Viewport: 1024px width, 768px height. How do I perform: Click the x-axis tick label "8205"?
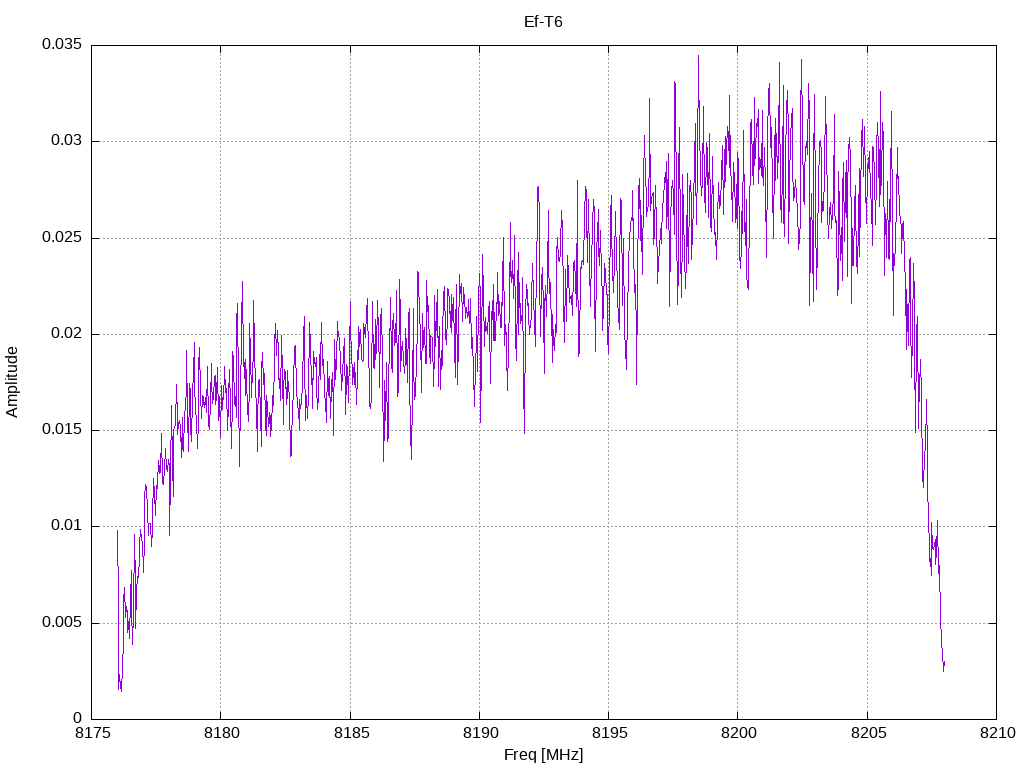click(x=869, y=733)
